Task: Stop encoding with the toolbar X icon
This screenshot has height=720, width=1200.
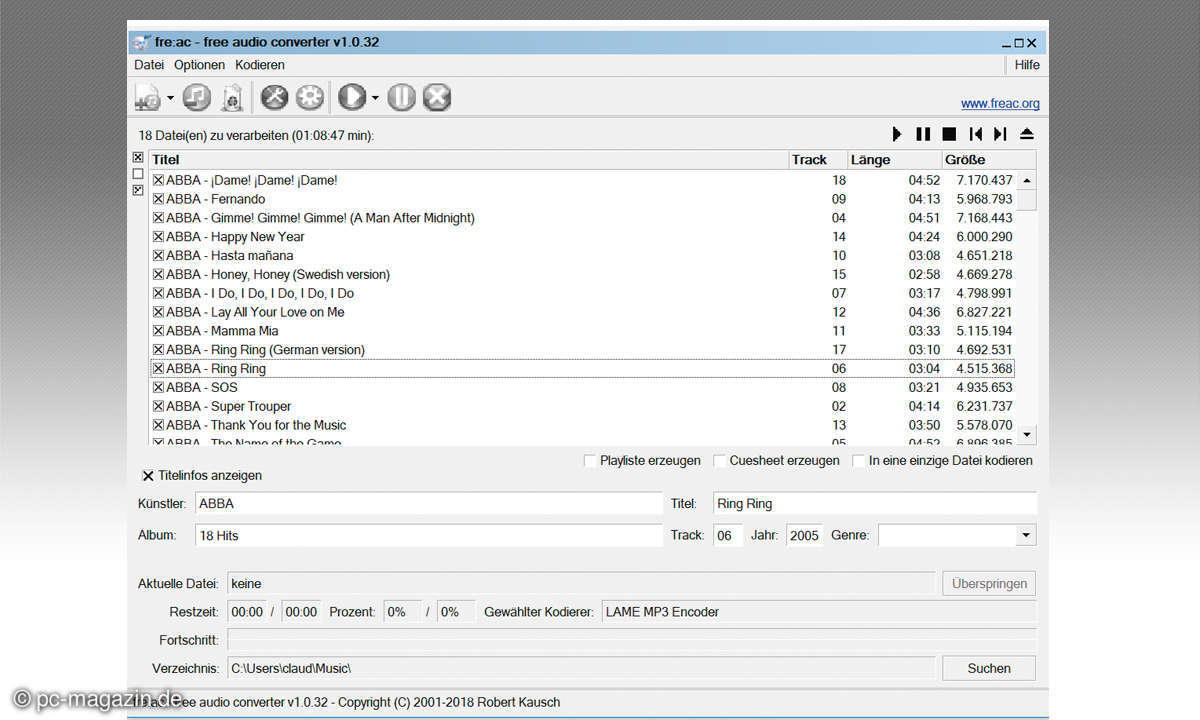Action: 437,97
